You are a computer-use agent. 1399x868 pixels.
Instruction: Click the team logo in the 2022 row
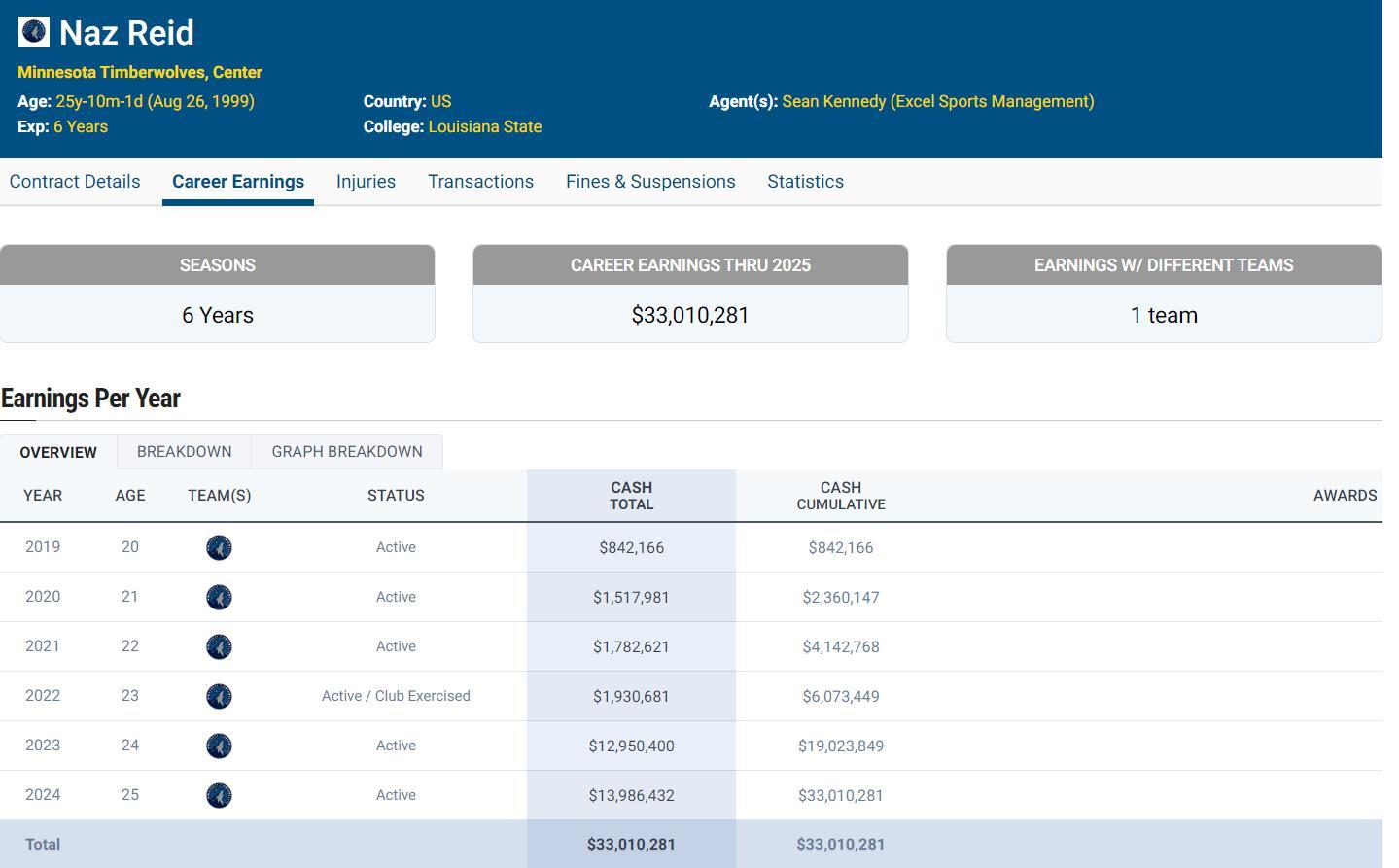tap(219, 697)
